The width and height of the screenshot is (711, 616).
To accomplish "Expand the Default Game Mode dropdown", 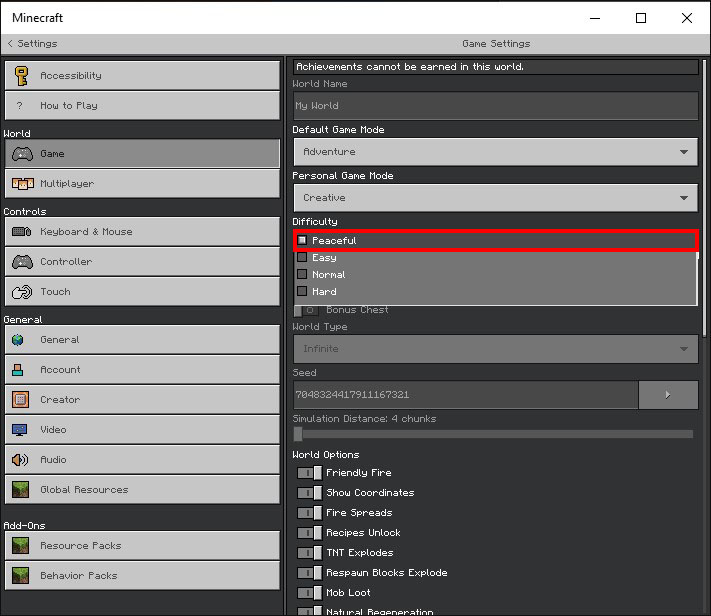I will [495, 152].
